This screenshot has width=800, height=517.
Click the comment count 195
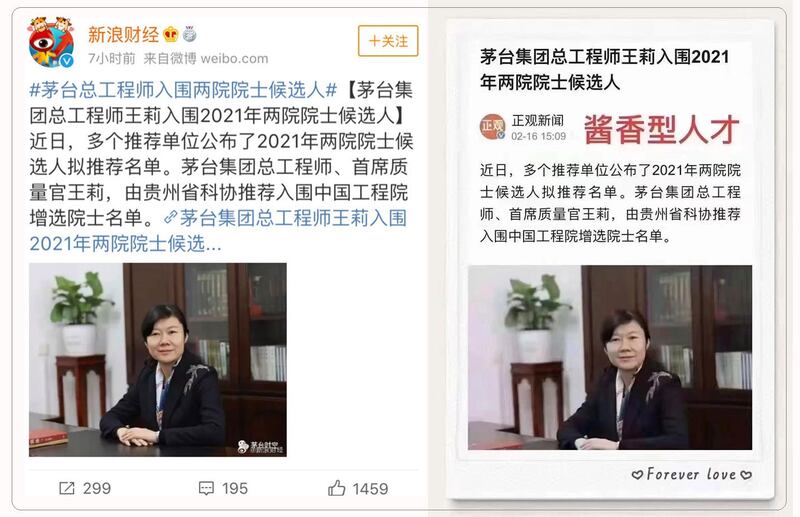point(235,488)
